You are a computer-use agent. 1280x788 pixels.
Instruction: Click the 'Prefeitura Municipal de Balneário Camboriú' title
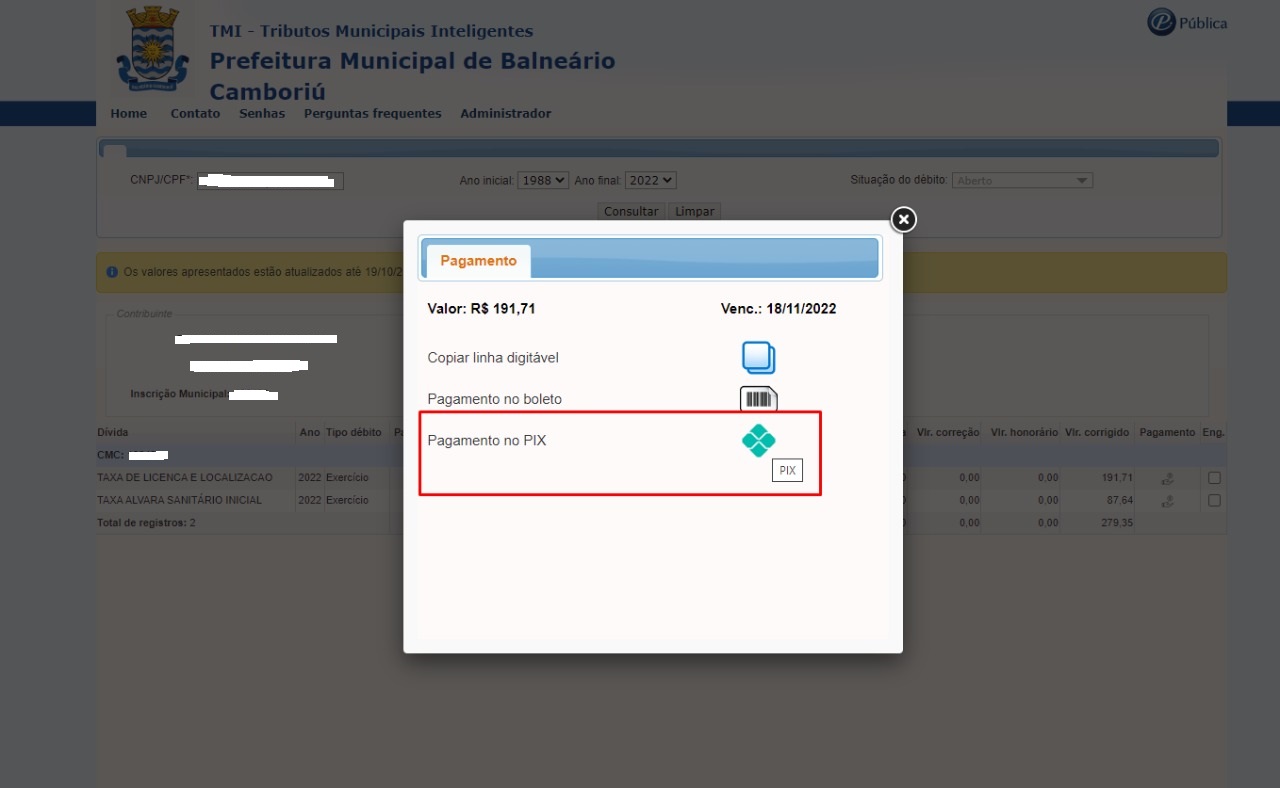click(412, 76)
